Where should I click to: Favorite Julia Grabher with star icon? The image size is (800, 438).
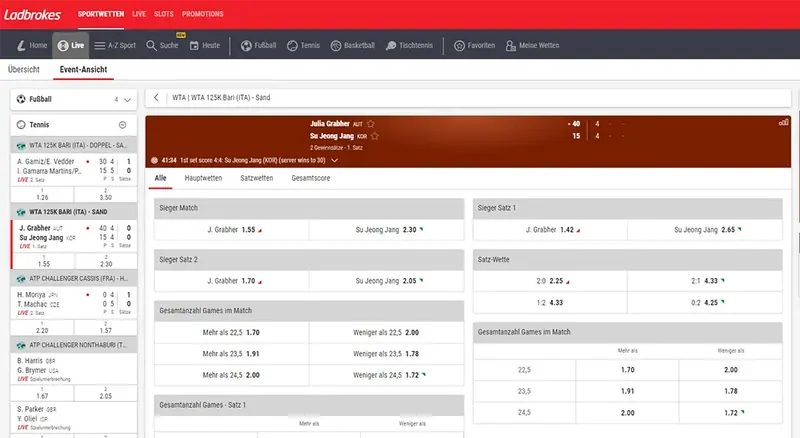pos(371,124)
